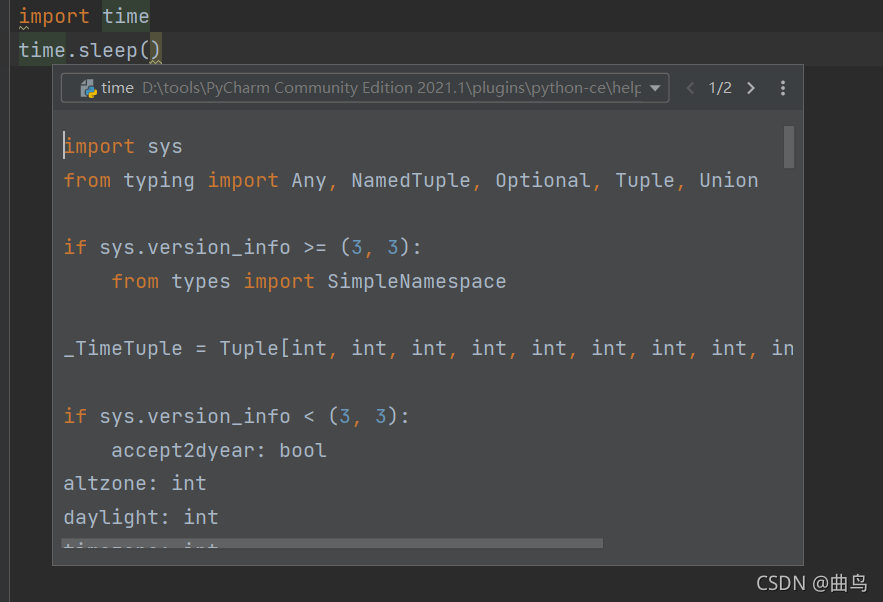Click 'NamedTuple' in the typing import
Viewport: 883px width, 602px height.
click(x=411, y=180)
